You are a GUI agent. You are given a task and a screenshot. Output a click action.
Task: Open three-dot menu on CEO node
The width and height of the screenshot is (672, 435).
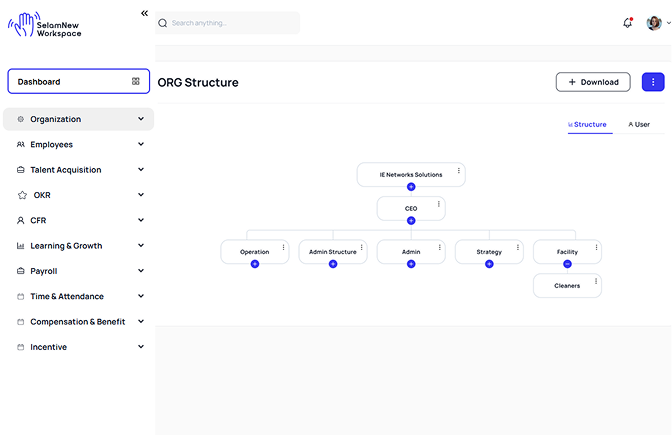pyautogui.click(x=439, y=204)
